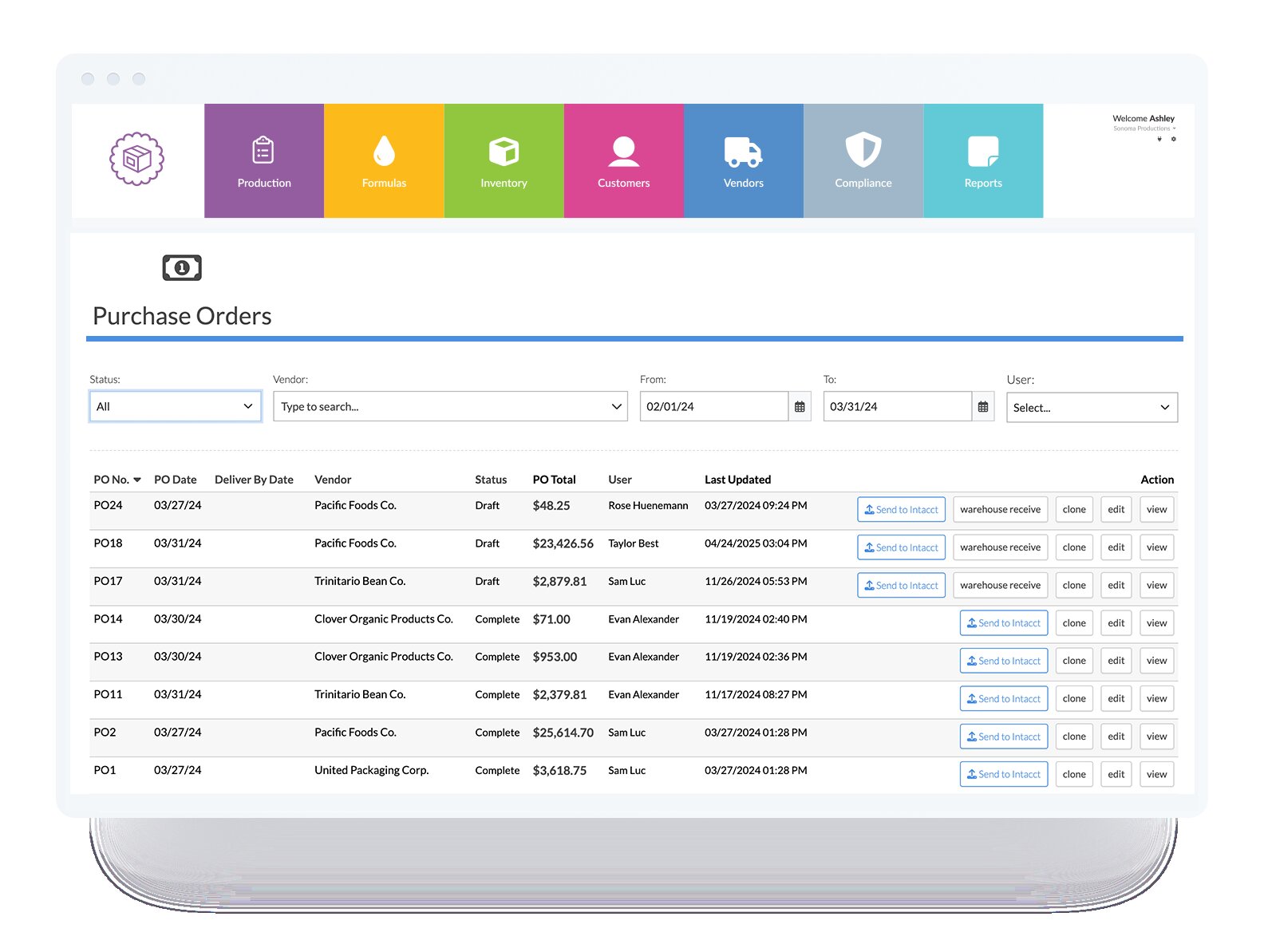Open the To date calendar picker

click(983, 407)
